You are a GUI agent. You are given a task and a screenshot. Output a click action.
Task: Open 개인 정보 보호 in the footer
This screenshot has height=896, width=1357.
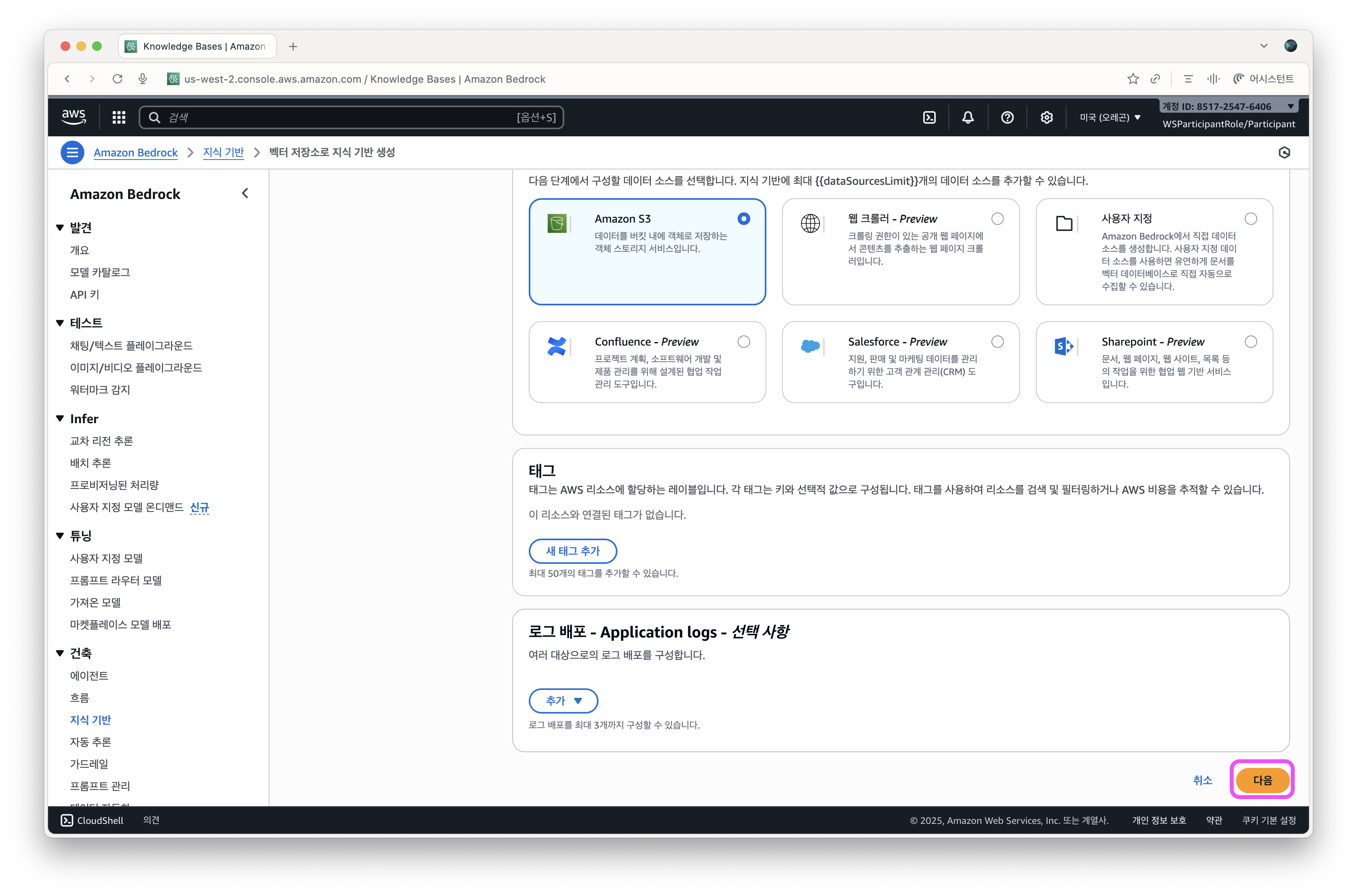point(1159,820)
